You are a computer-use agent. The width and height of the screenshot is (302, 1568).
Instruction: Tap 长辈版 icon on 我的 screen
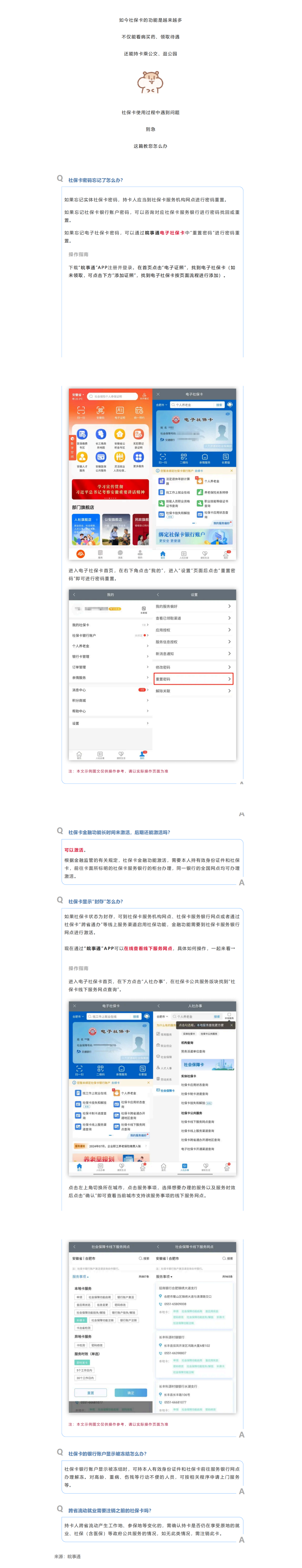[144, 609]
